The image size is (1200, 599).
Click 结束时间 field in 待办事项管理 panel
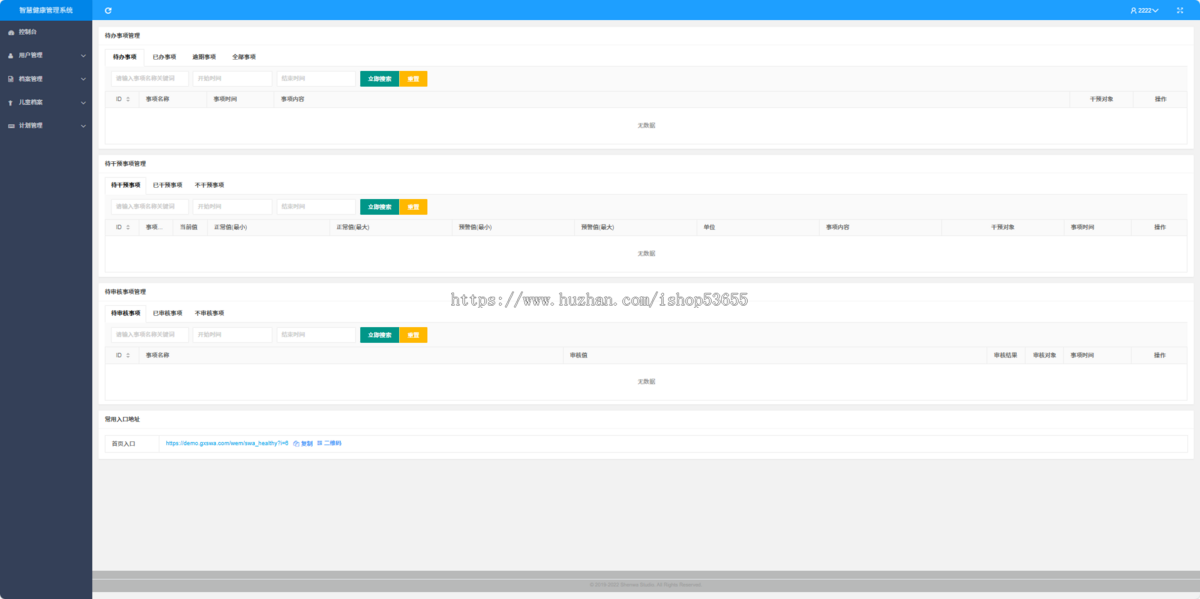point(316,78)
